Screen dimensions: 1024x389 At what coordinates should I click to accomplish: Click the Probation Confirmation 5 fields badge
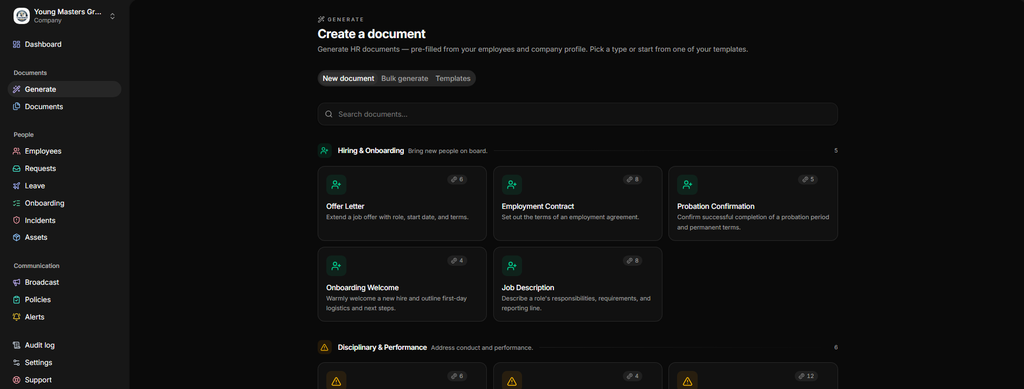point(808,179)
